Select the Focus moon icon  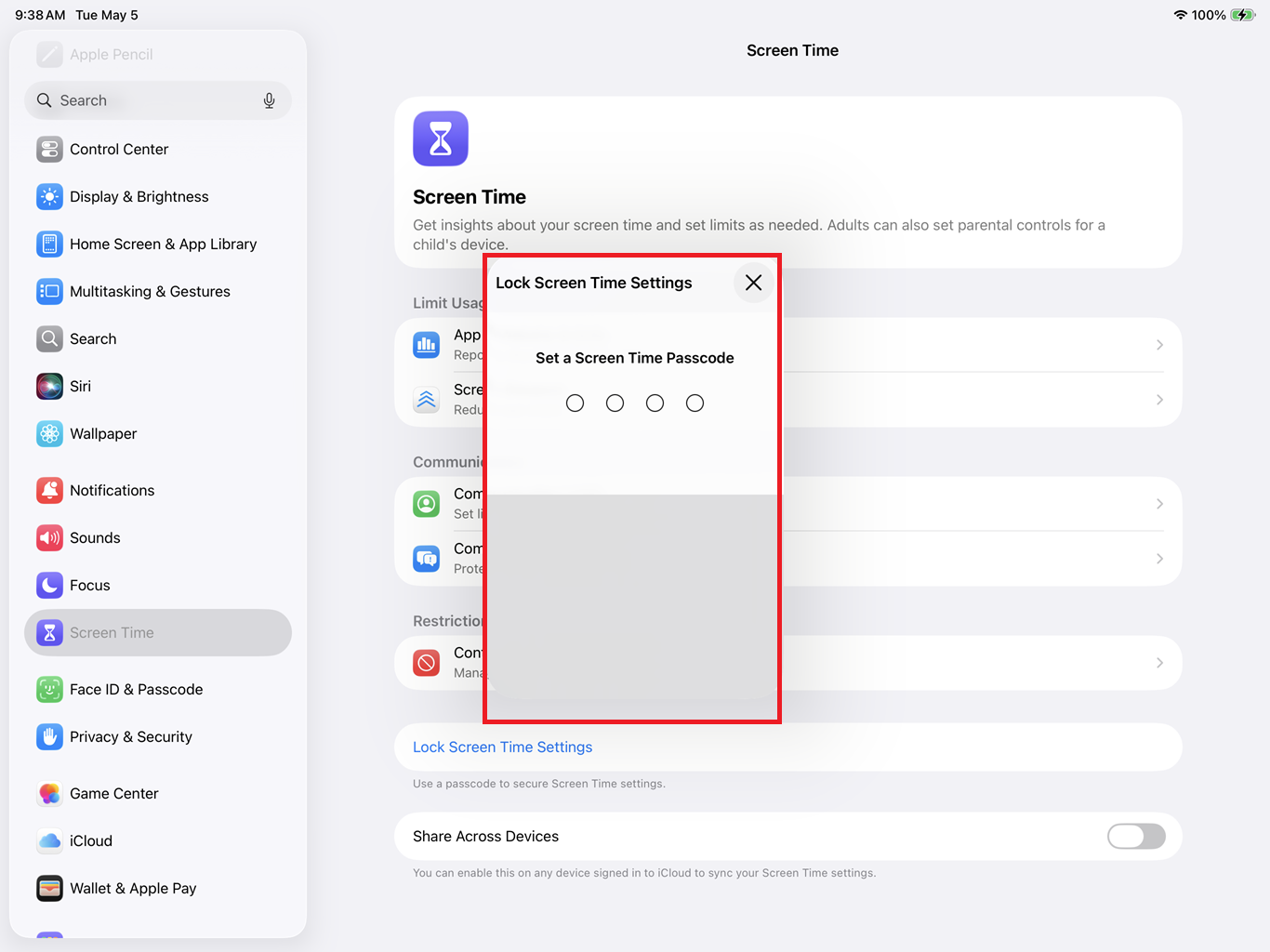click(49, 585)
